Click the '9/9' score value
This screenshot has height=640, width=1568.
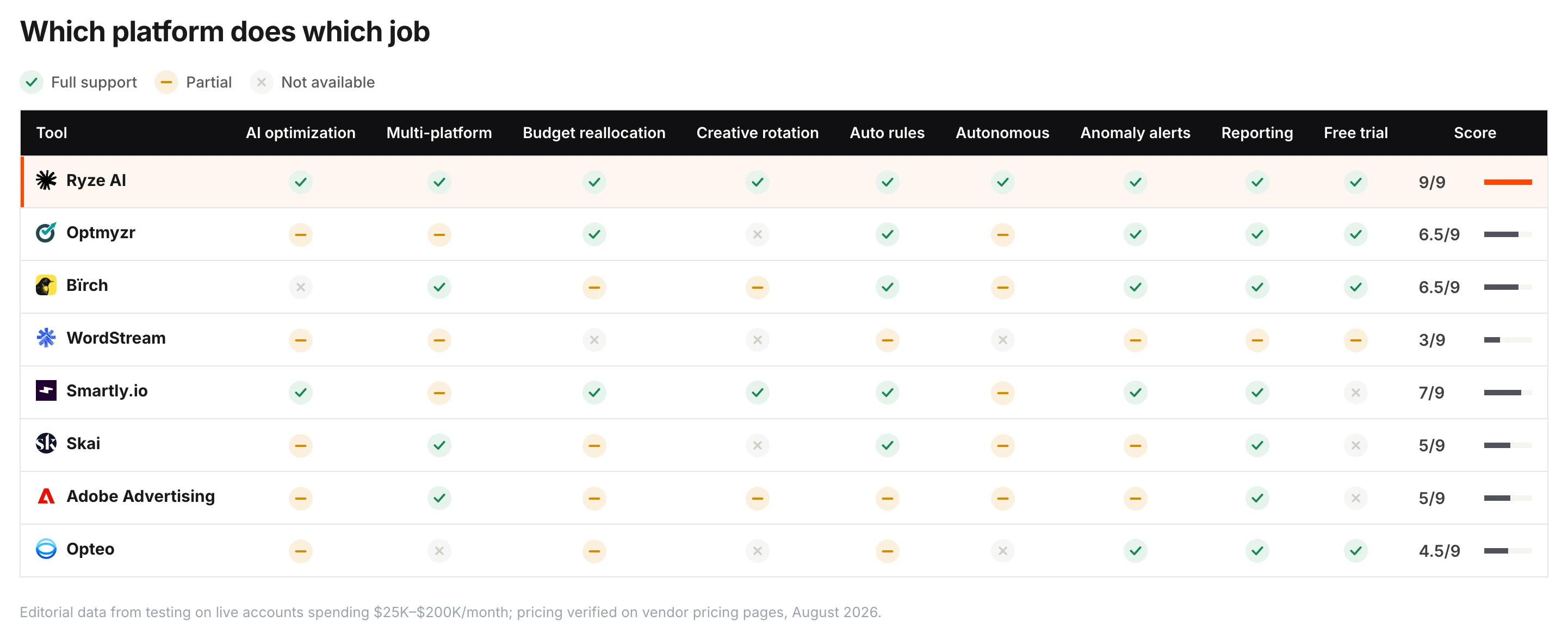click(x=1431, y=182)
